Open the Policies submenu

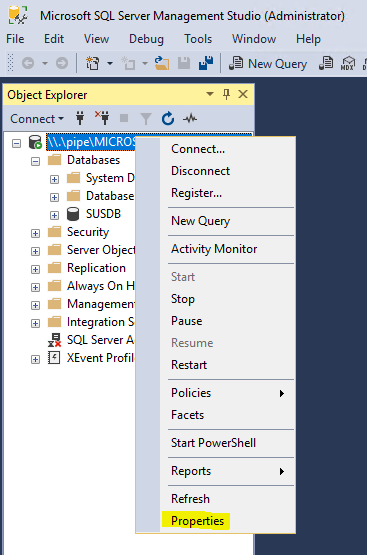point(228,393)
